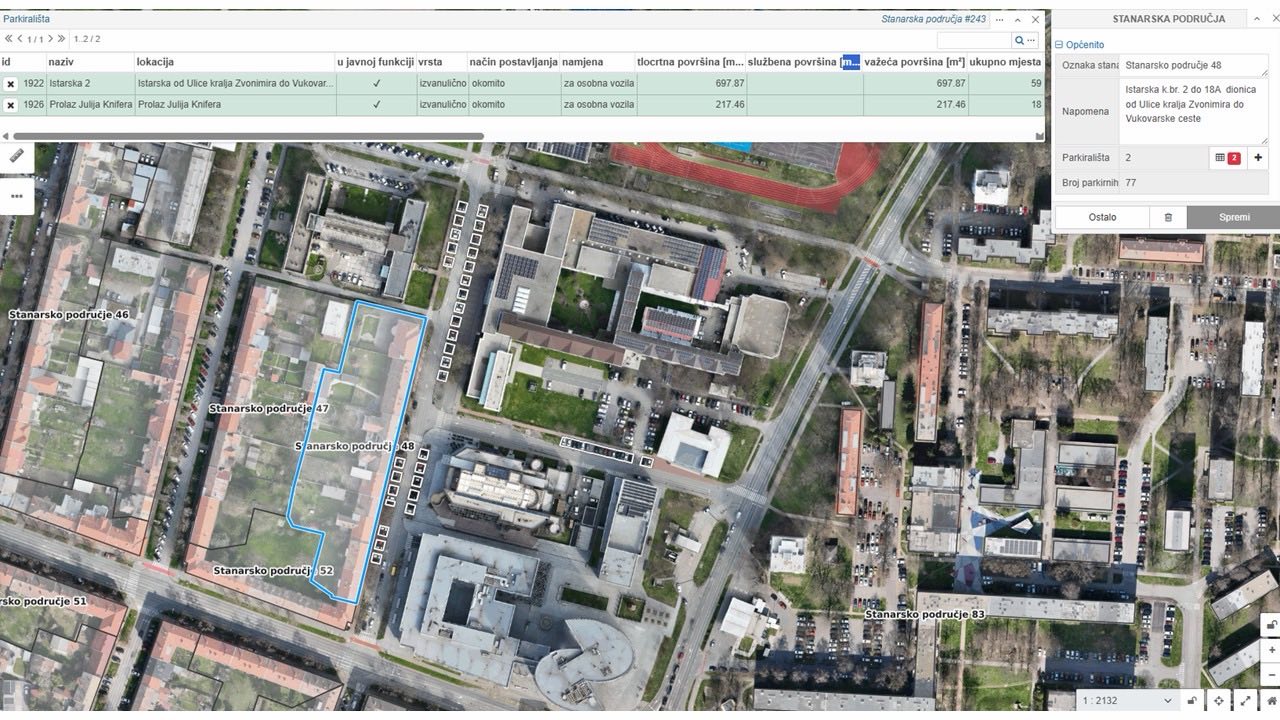The height and width of the screenshot is (720, 1280).
Task: Go to previous page of Parkirališta table
Action: click(21, 39)
